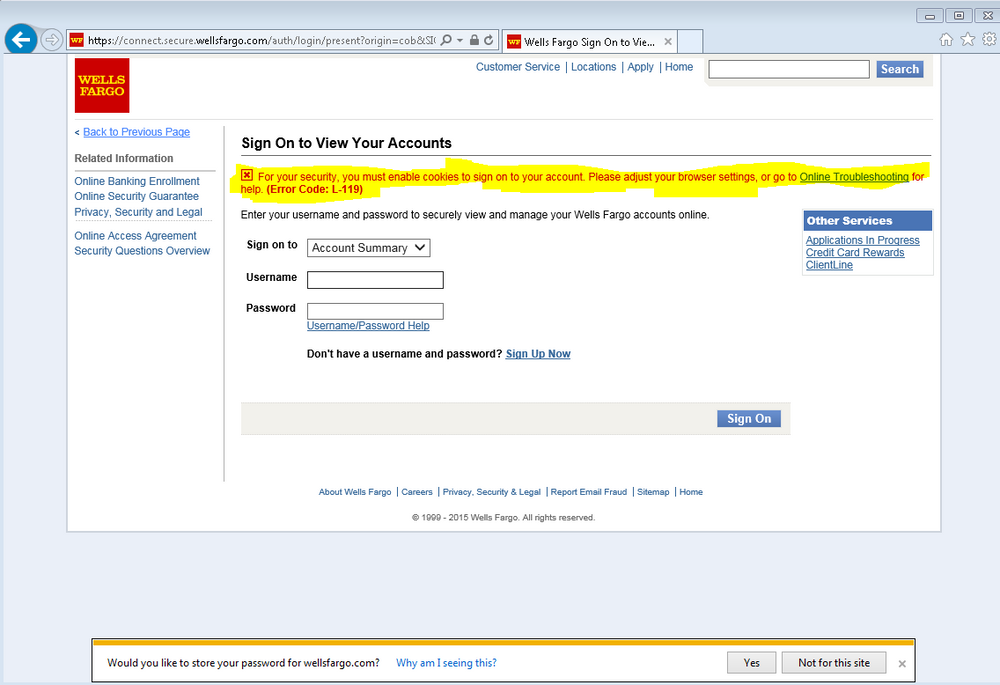Click the browser Back arrow button
1000x685 pixels.
point(21,40)
